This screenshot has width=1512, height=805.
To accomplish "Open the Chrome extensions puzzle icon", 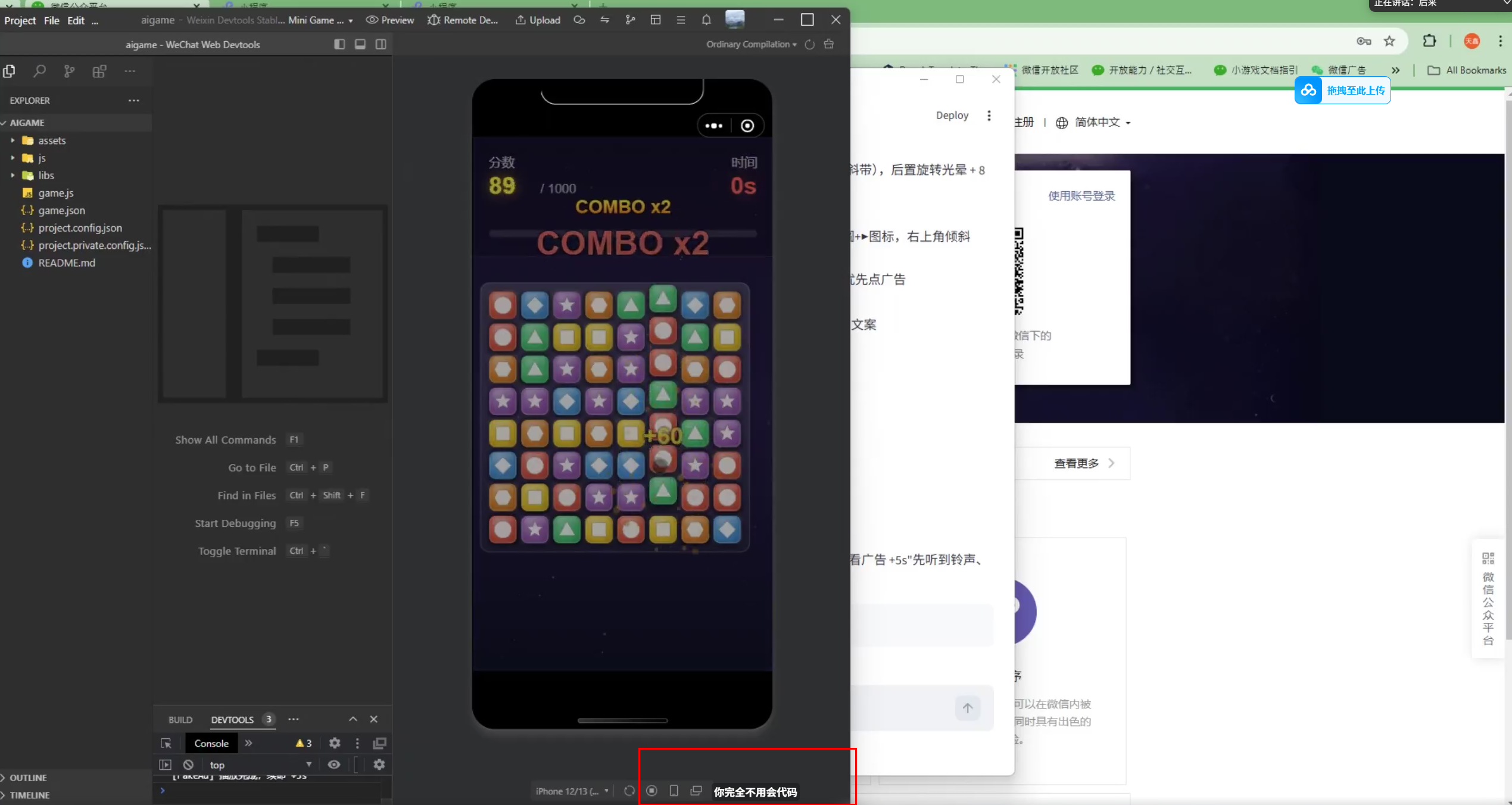I will [x=1429, y=40].
